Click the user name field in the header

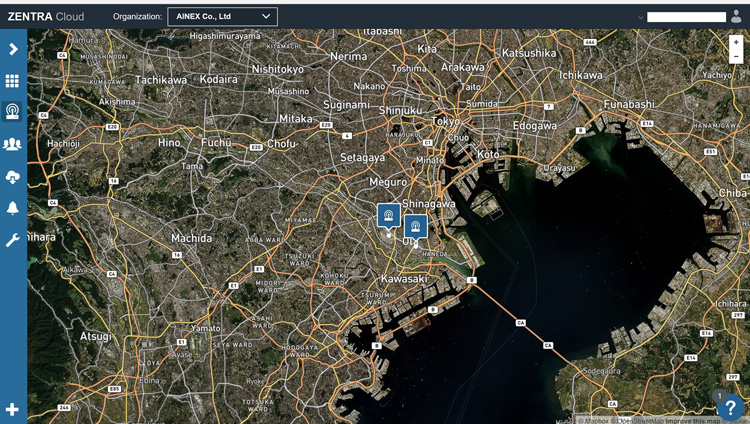[x=686, y=17]
